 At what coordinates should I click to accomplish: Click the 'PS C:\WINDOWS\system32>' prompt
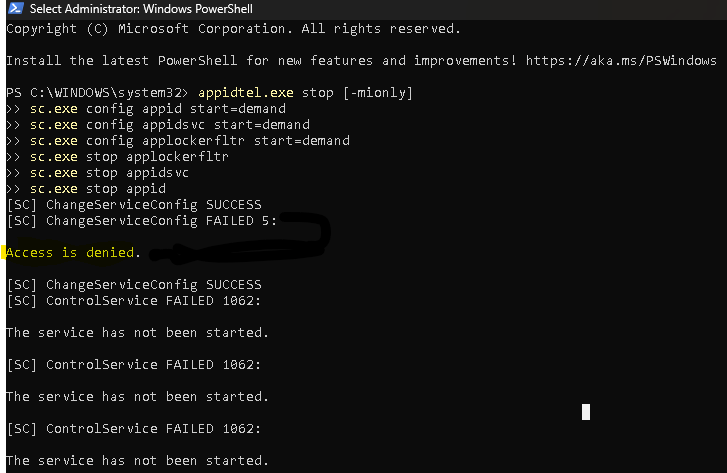(x=97, y=93)
